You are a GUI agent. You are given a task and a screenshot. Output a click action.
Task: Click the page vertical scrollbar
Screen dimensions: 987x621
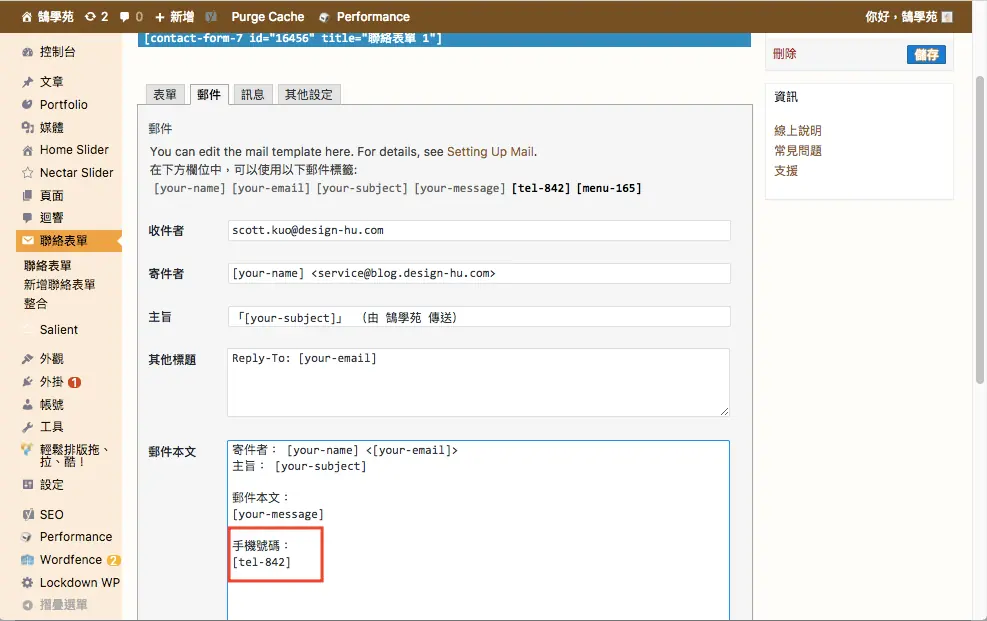[x=979, y=230]
